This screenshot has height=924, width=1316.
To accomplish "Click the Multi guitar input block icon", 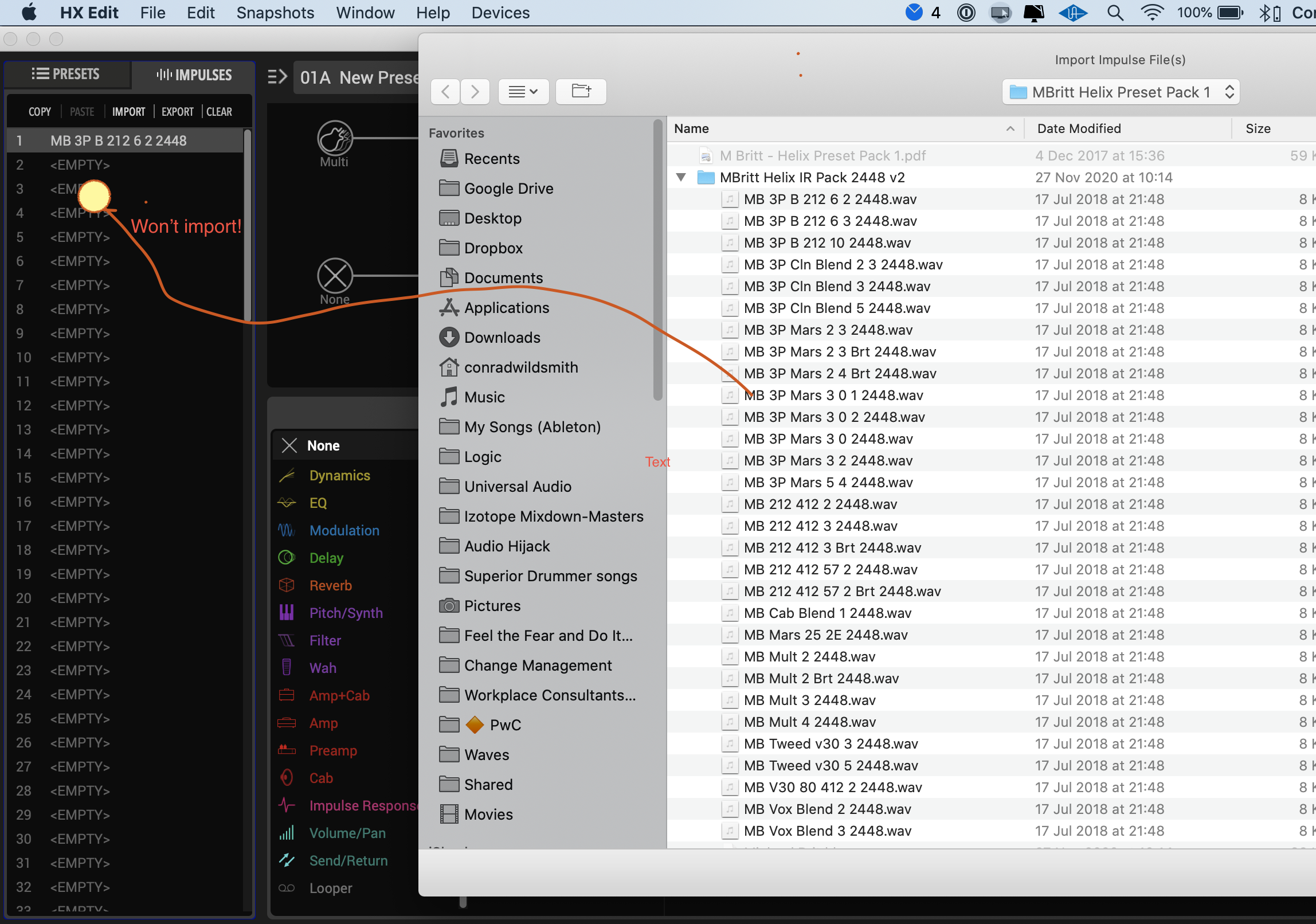I will [x=335, y=138].
